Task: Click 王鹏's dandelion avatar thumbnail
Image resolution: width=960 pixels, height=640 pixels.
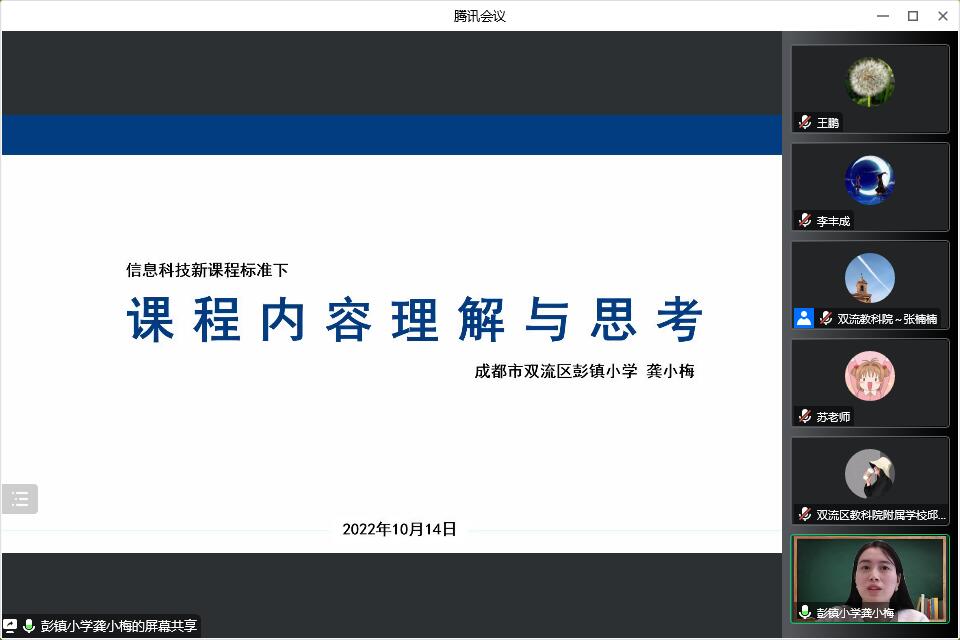Action: pos(869,80)
